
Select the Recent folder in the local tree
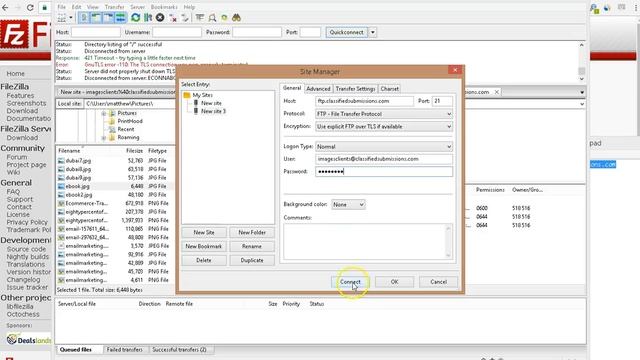pos(126,129)
